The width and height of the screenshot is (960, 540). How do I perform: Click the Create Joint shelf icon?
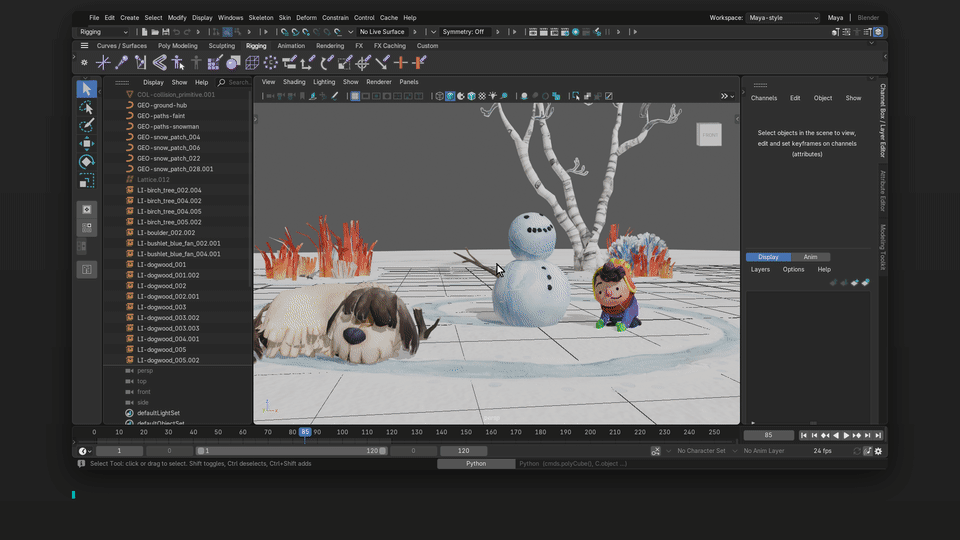(121, 62)
